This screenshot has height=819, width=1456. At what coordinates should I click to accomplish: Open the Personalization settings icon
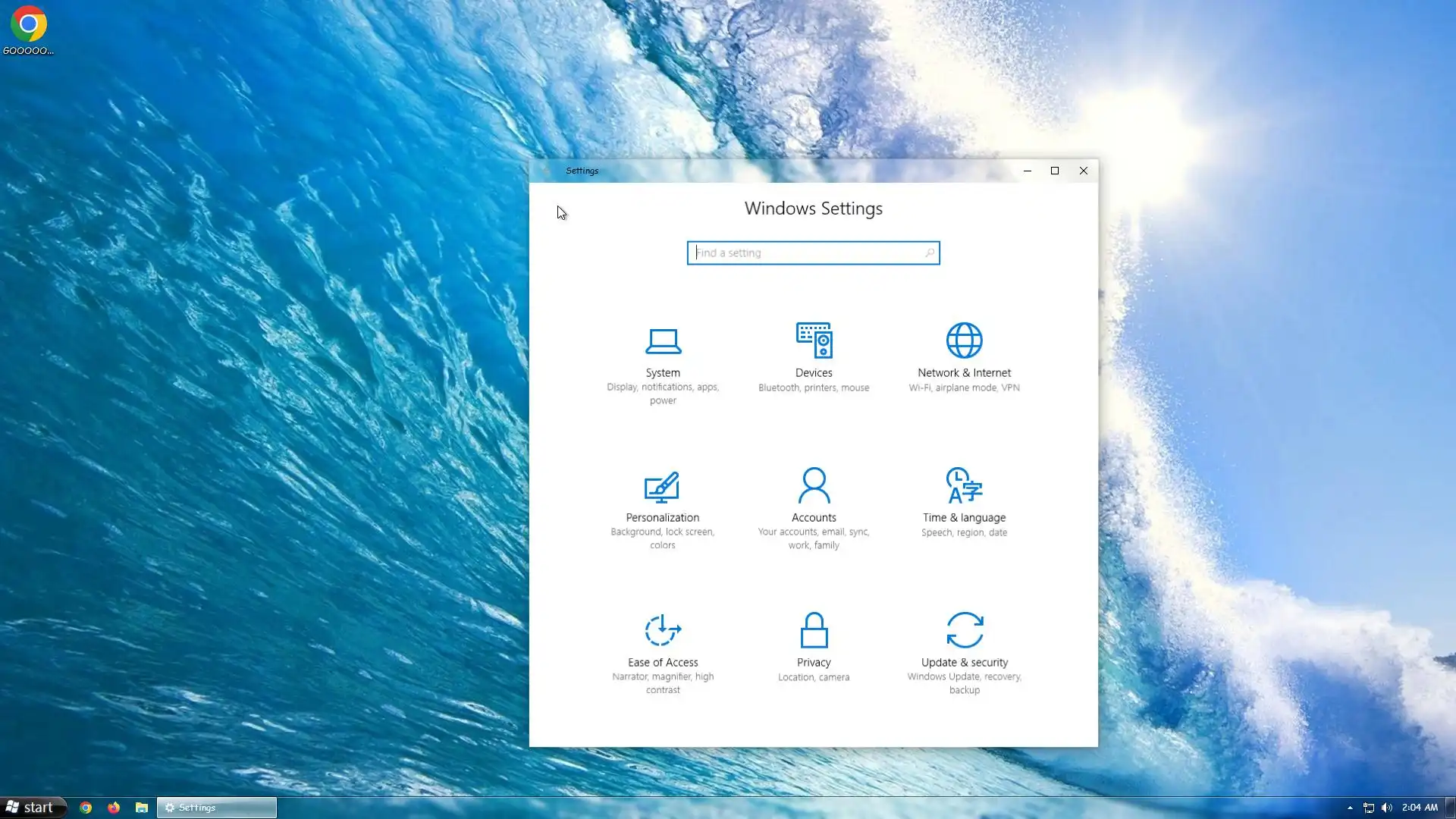pos(662,486)
